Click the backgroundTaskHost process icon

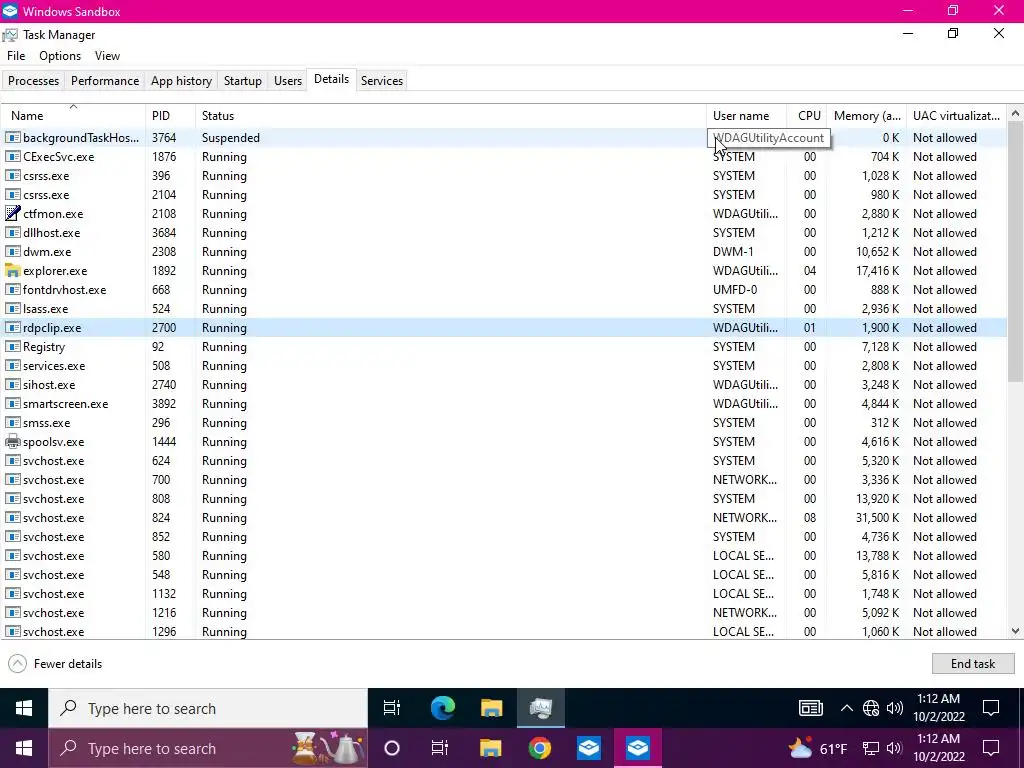(x=12, y=138)
